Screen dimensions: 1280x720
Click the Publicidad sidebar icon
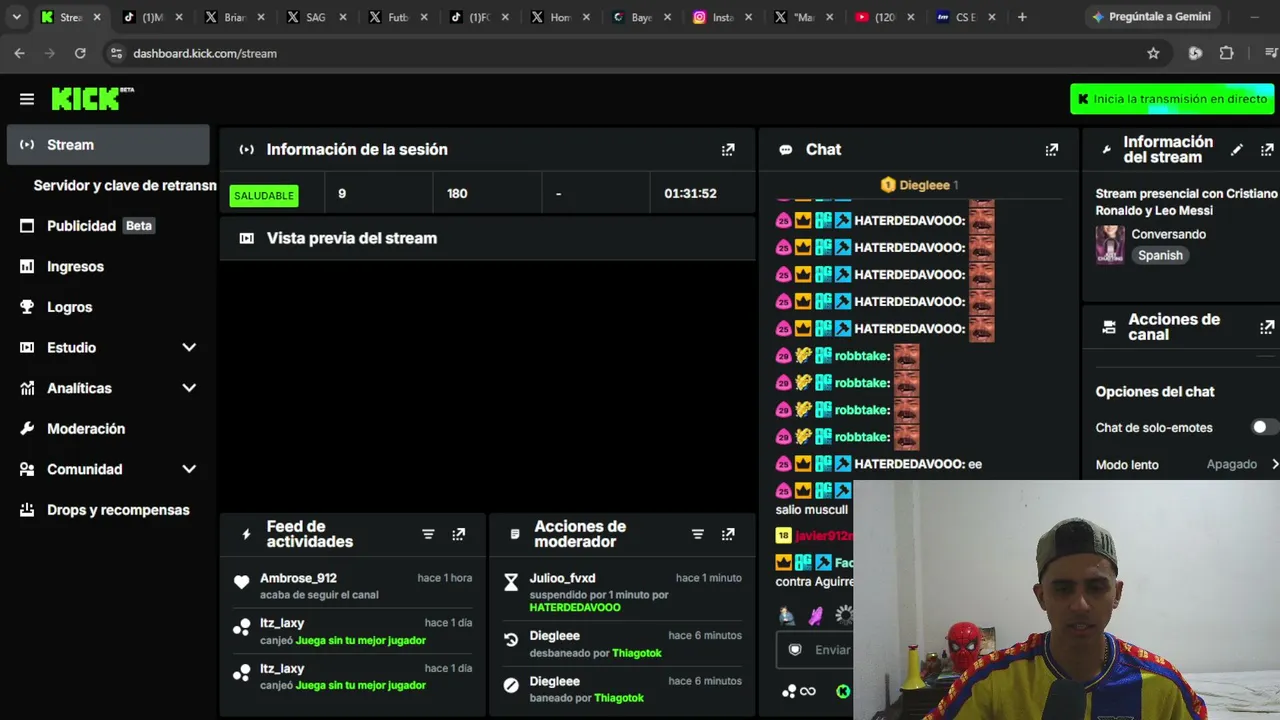click(x=27, y=226)
